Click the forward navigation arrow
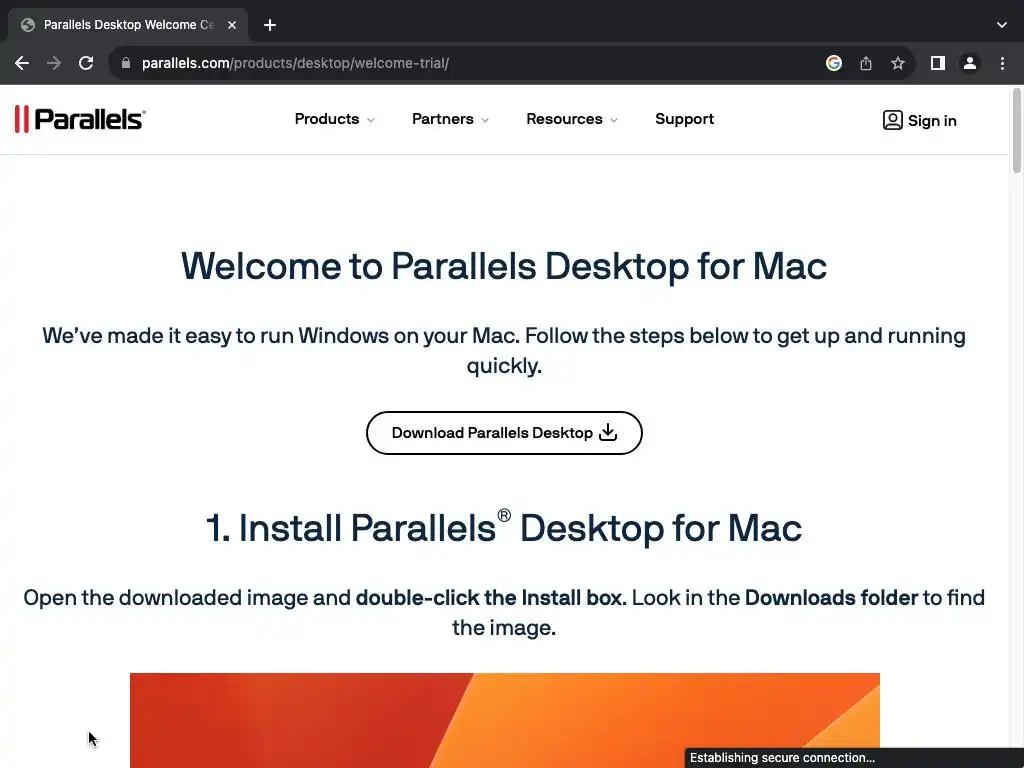This screenshot has width=1024, height=768. click(x=54, y=63)
